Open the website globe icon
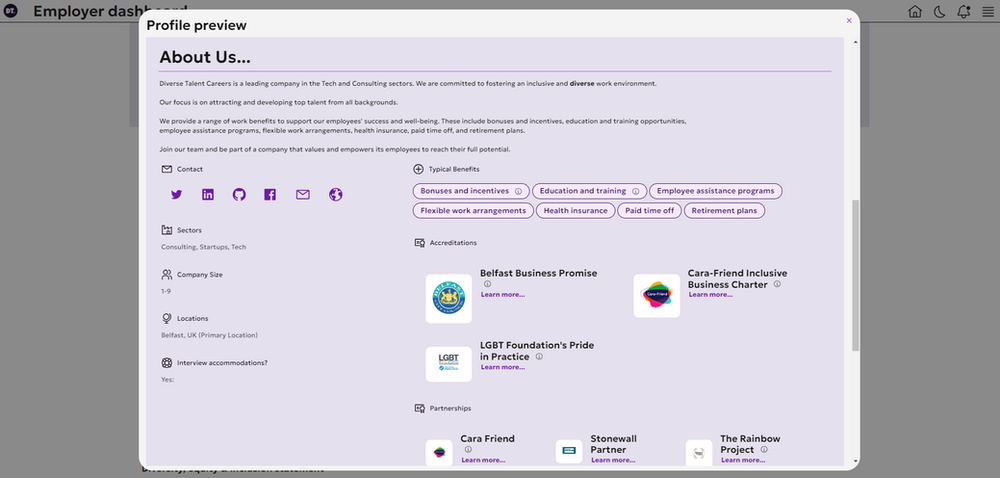1000x478 pixels. click(336, 195)
